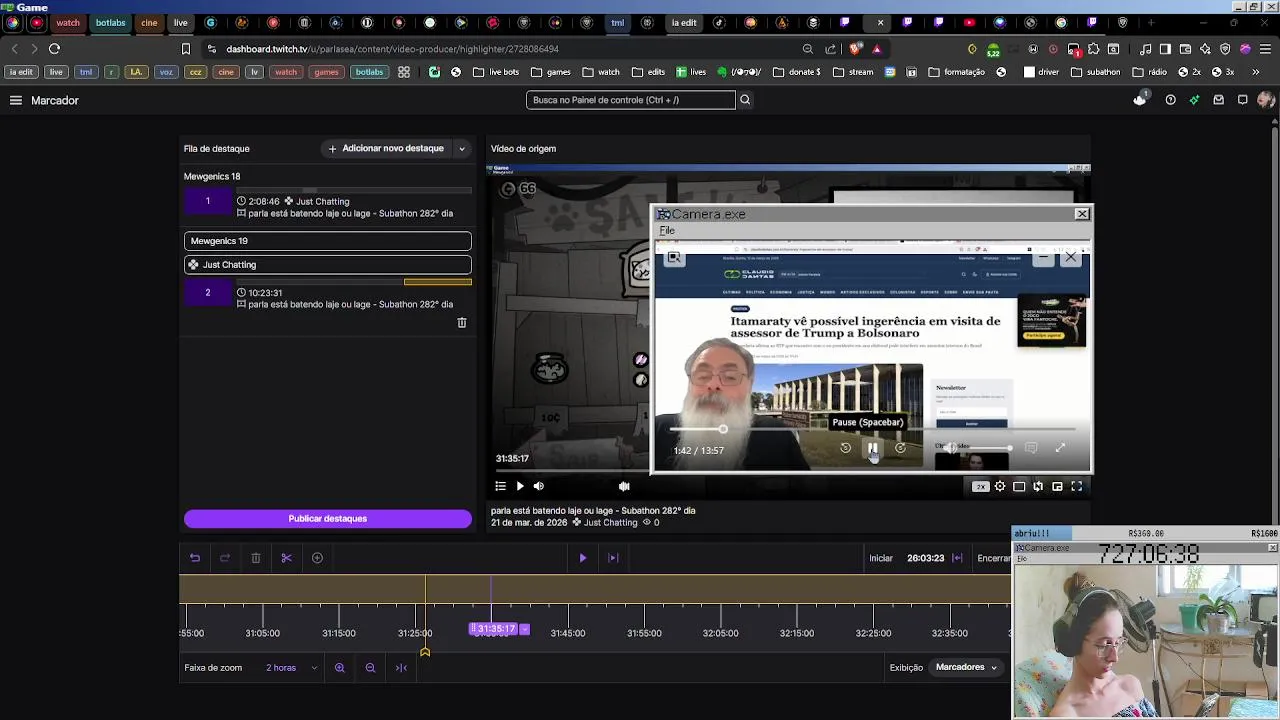Expand embedded Camera.exe video to fullscreen
Image resolution: width=1280 pixels, height=720 pixels.
pyautogui.click(x=1060, y=448)
